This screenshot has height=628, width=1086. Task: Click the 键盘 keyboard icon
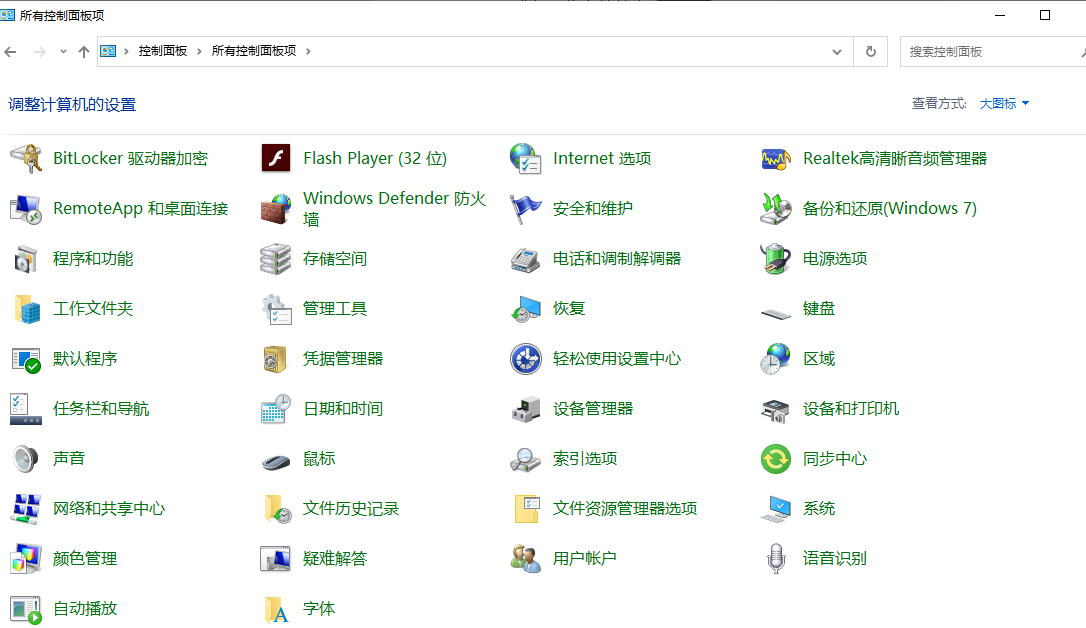[x=776, y=314]
